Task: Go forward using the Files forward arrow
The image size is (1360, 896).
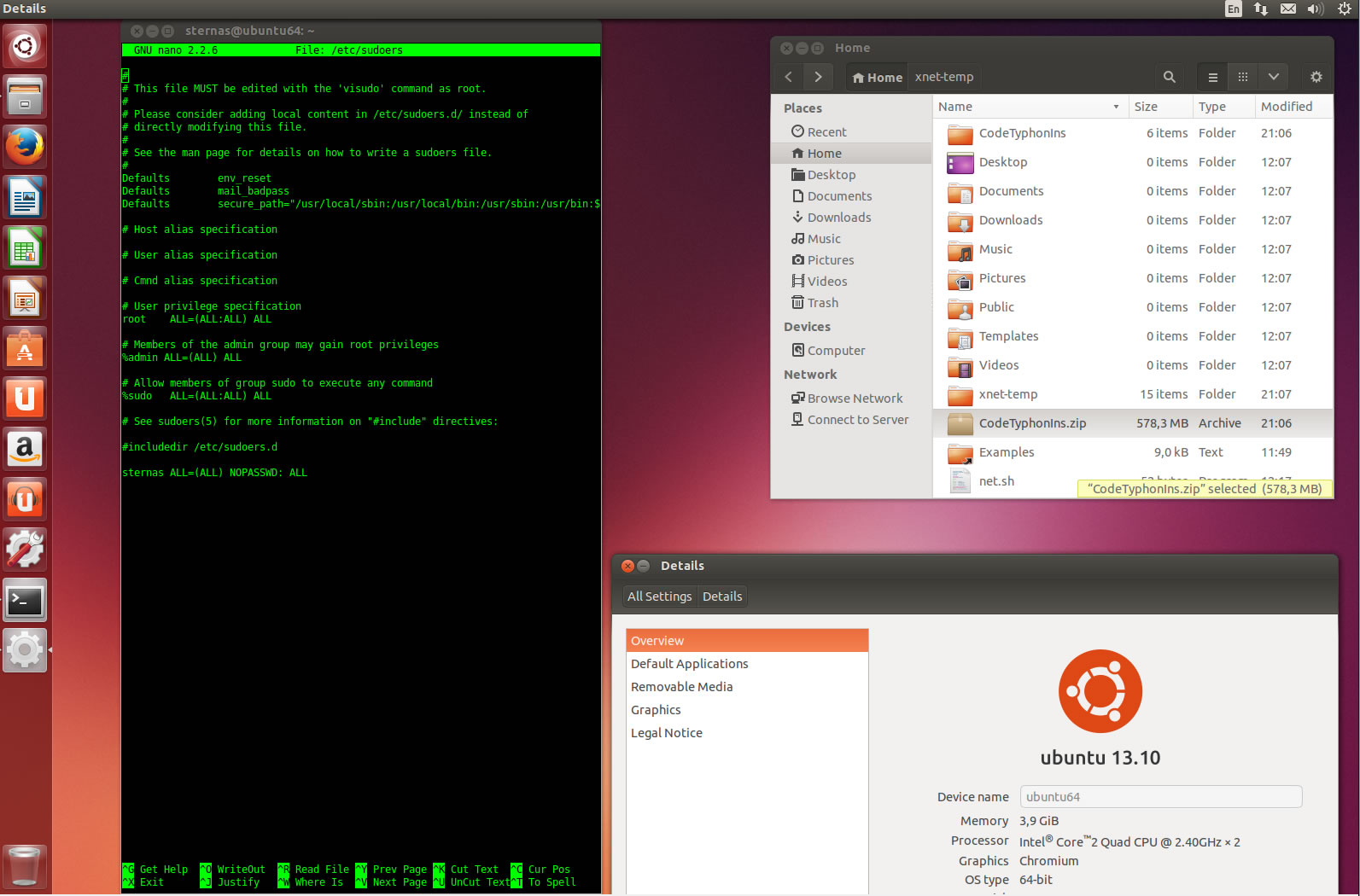Action: [818, 77]
